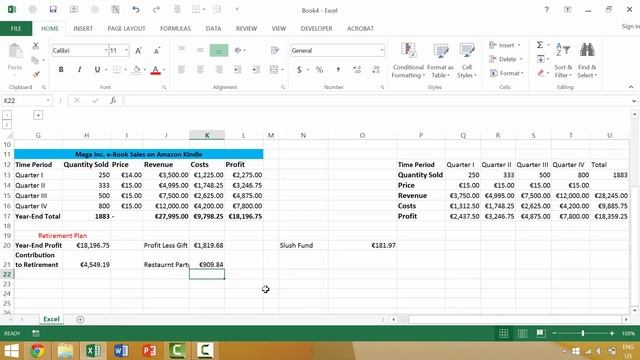This screenshot has width=640, height=360.
Task: Select Normal view in status bar
Action: (x=504, y=334)
